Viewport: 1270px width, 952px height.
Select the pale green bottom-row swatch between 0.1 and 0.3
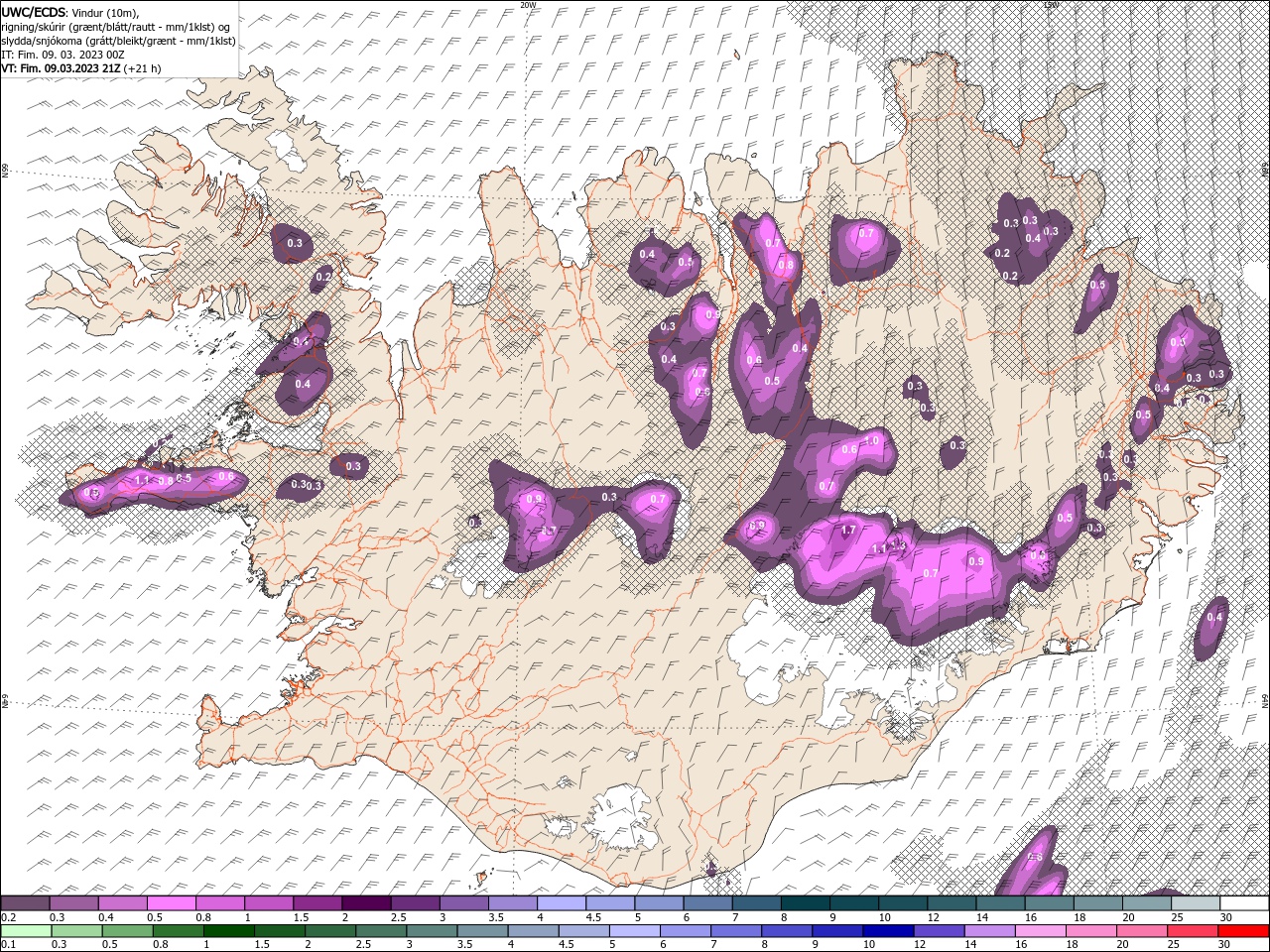click(x=25, y=931)
